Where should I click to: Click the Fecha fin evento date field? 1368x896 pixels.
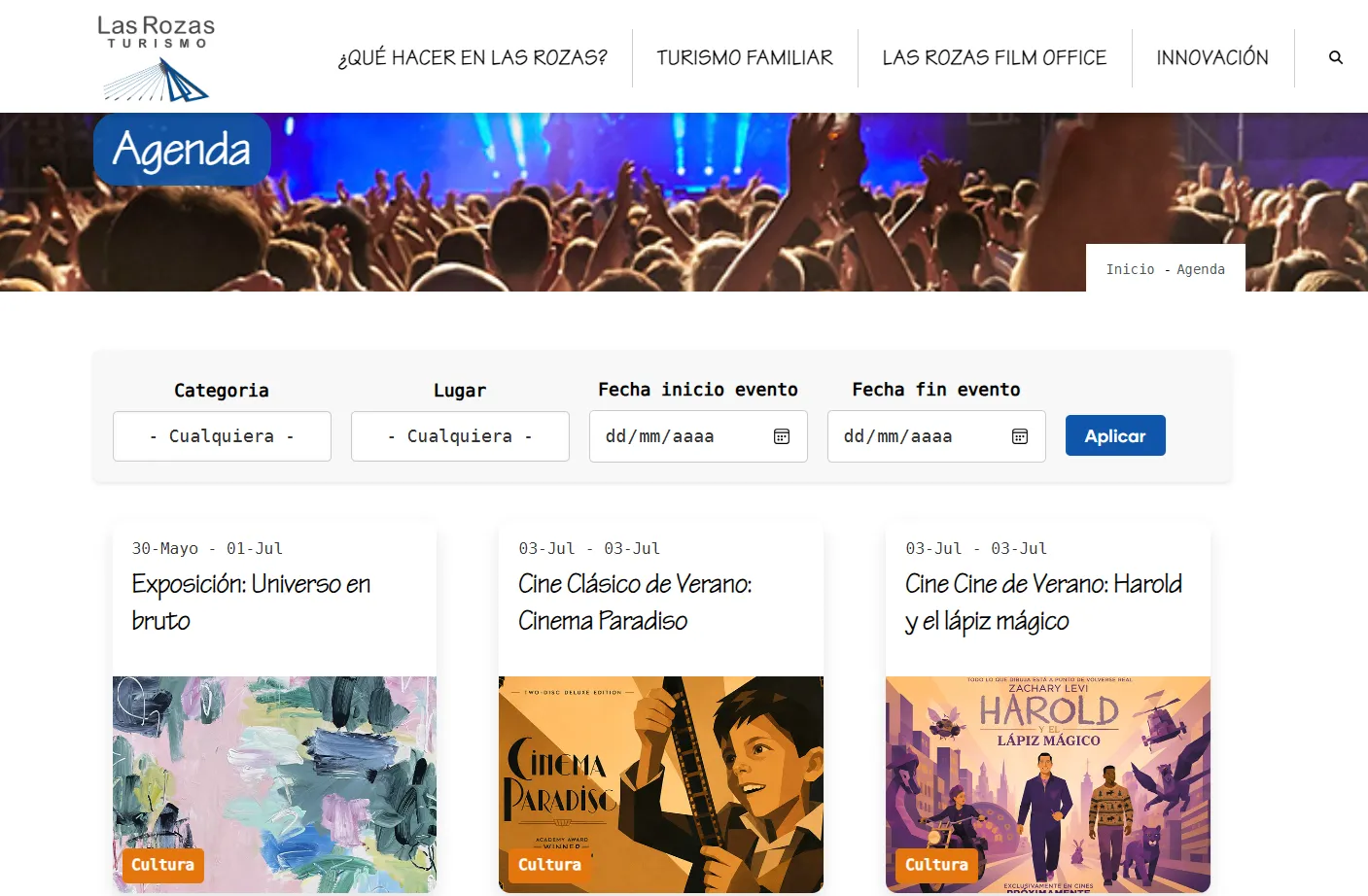tap(936, 436)
